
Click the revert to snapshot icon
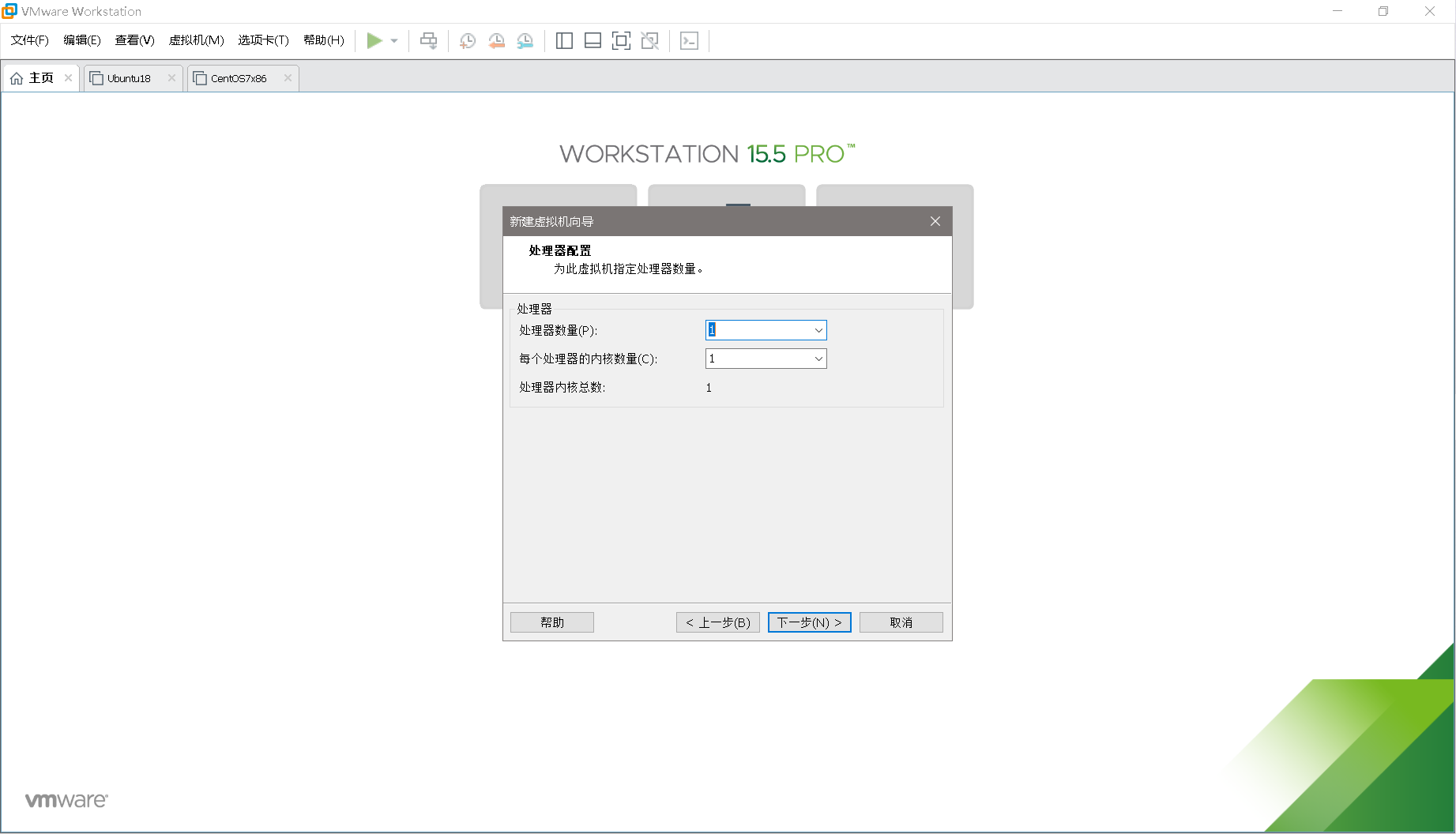[496, 41]
